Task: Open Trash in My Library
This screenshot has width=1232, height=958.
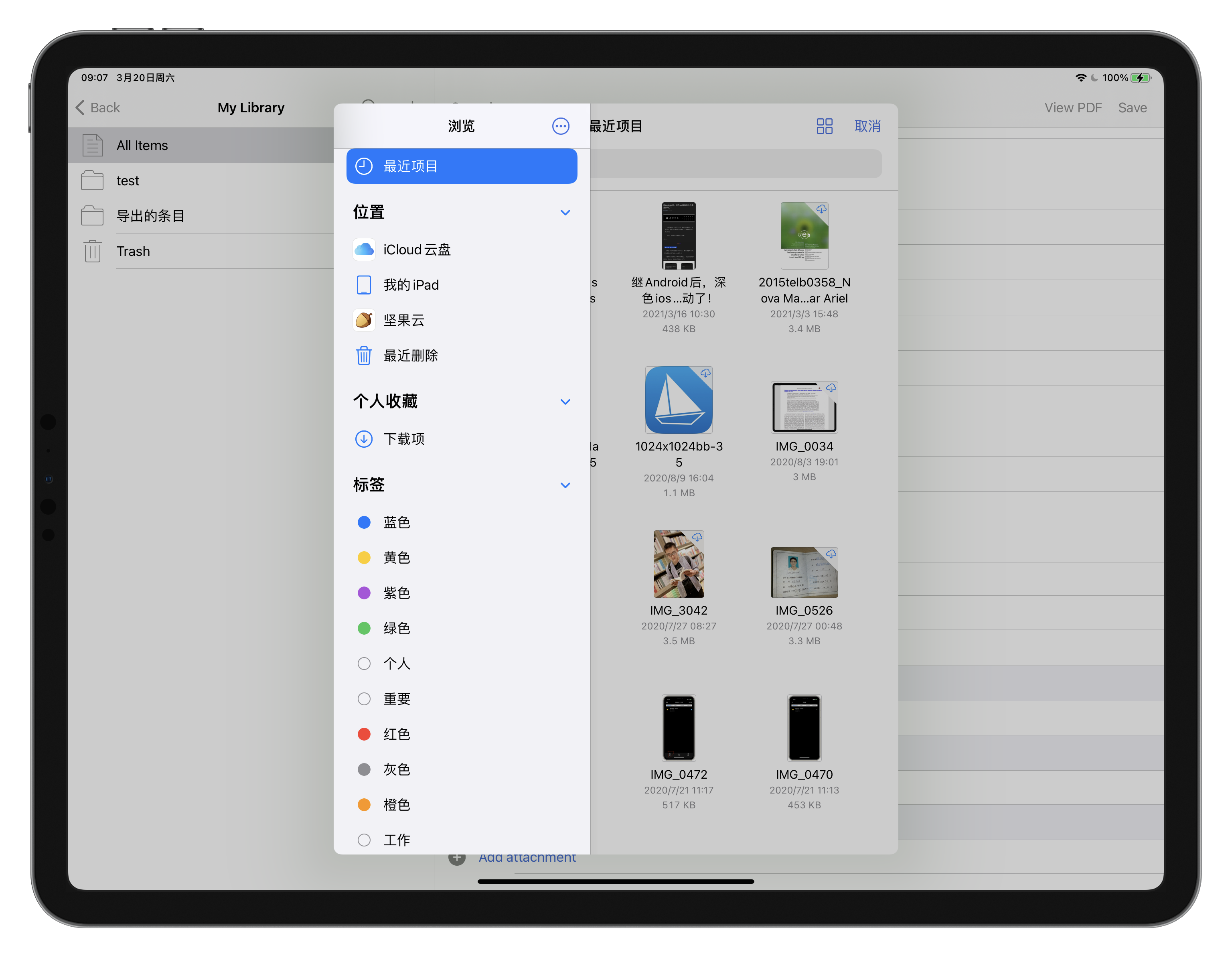Action: point(201,251)
